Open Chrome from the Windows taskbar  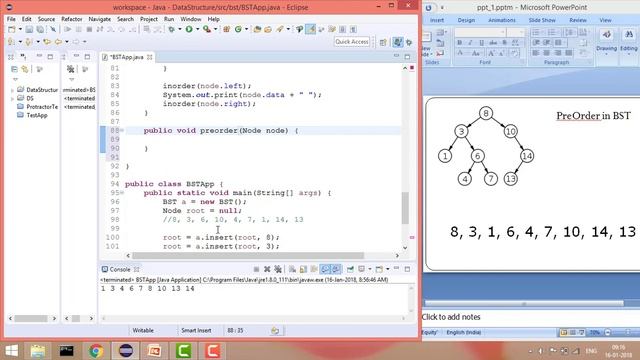click(x=96, y=351)
